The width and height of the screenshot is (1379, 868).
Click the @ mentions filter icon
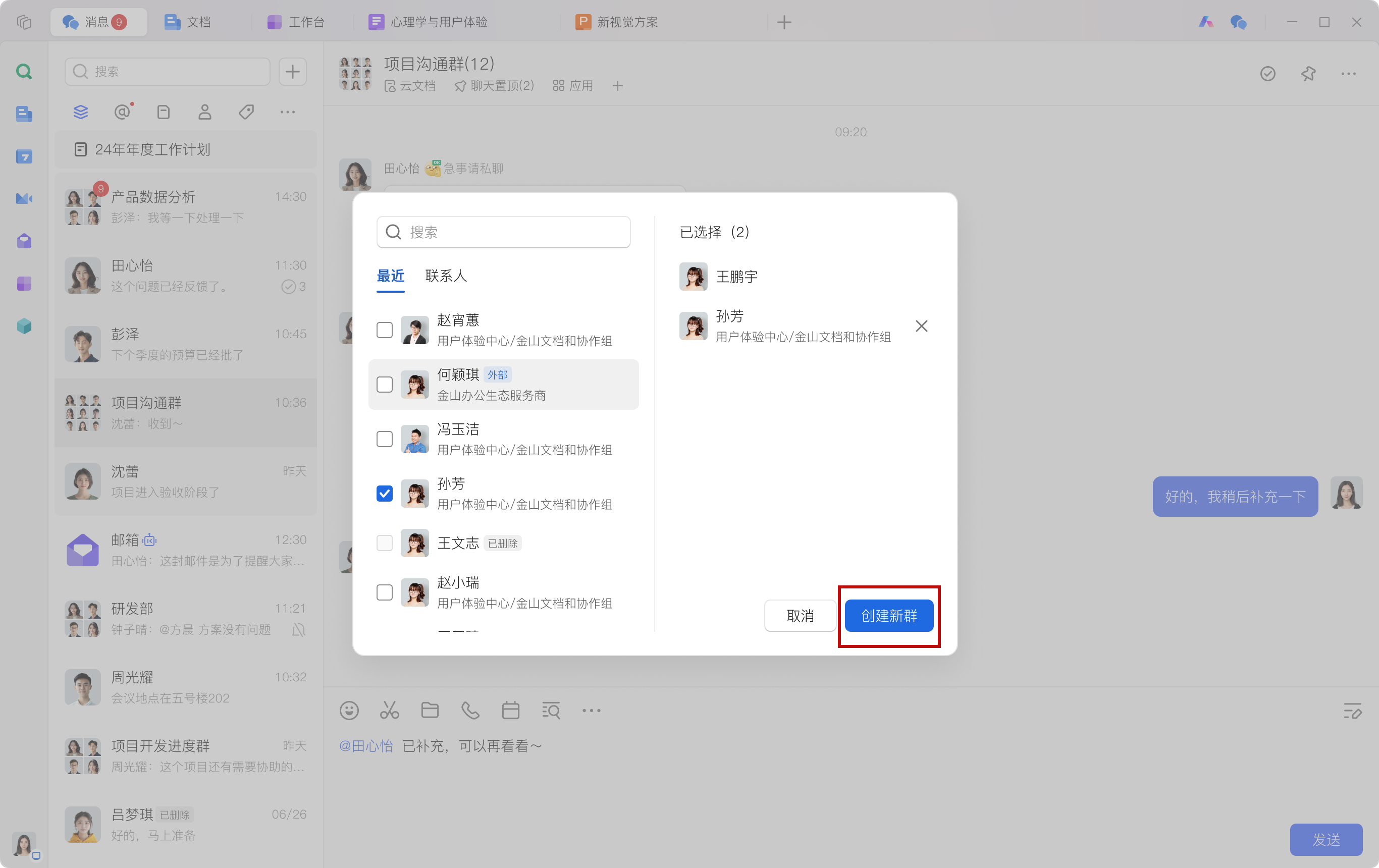[x=122, y=112]
